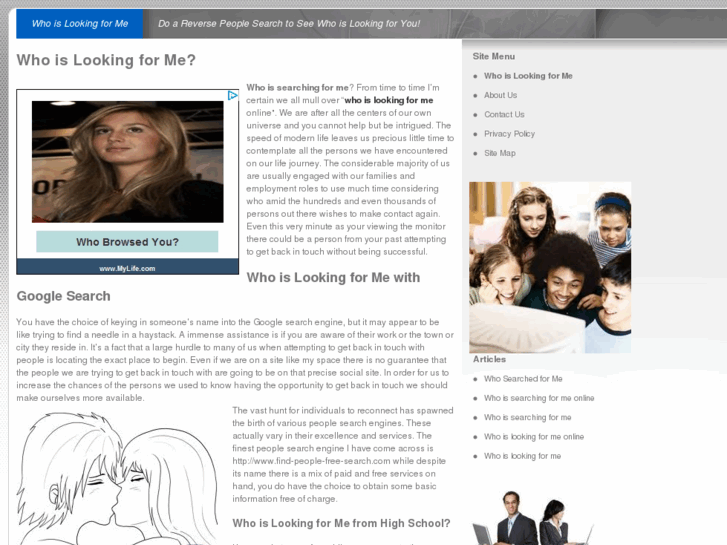
Task: Click the 'Google Search' heading text
Action: click(64, 296)
